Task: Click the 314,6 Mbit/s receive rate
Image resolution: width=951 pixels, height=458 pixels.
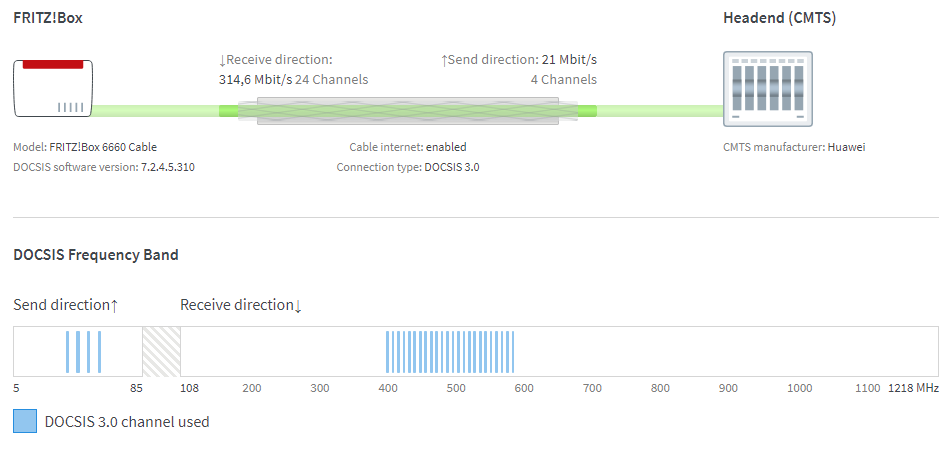Action: [x=255, y=79]
